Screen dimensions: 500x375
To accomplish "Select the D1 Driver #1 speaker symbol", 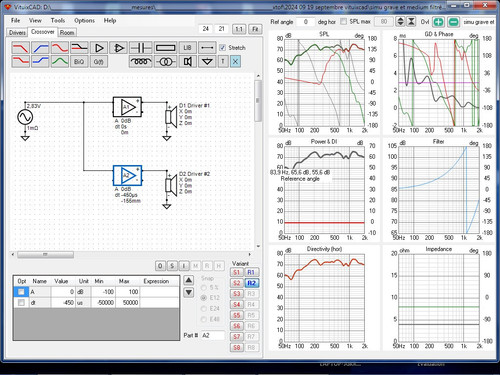I will 171,117.
